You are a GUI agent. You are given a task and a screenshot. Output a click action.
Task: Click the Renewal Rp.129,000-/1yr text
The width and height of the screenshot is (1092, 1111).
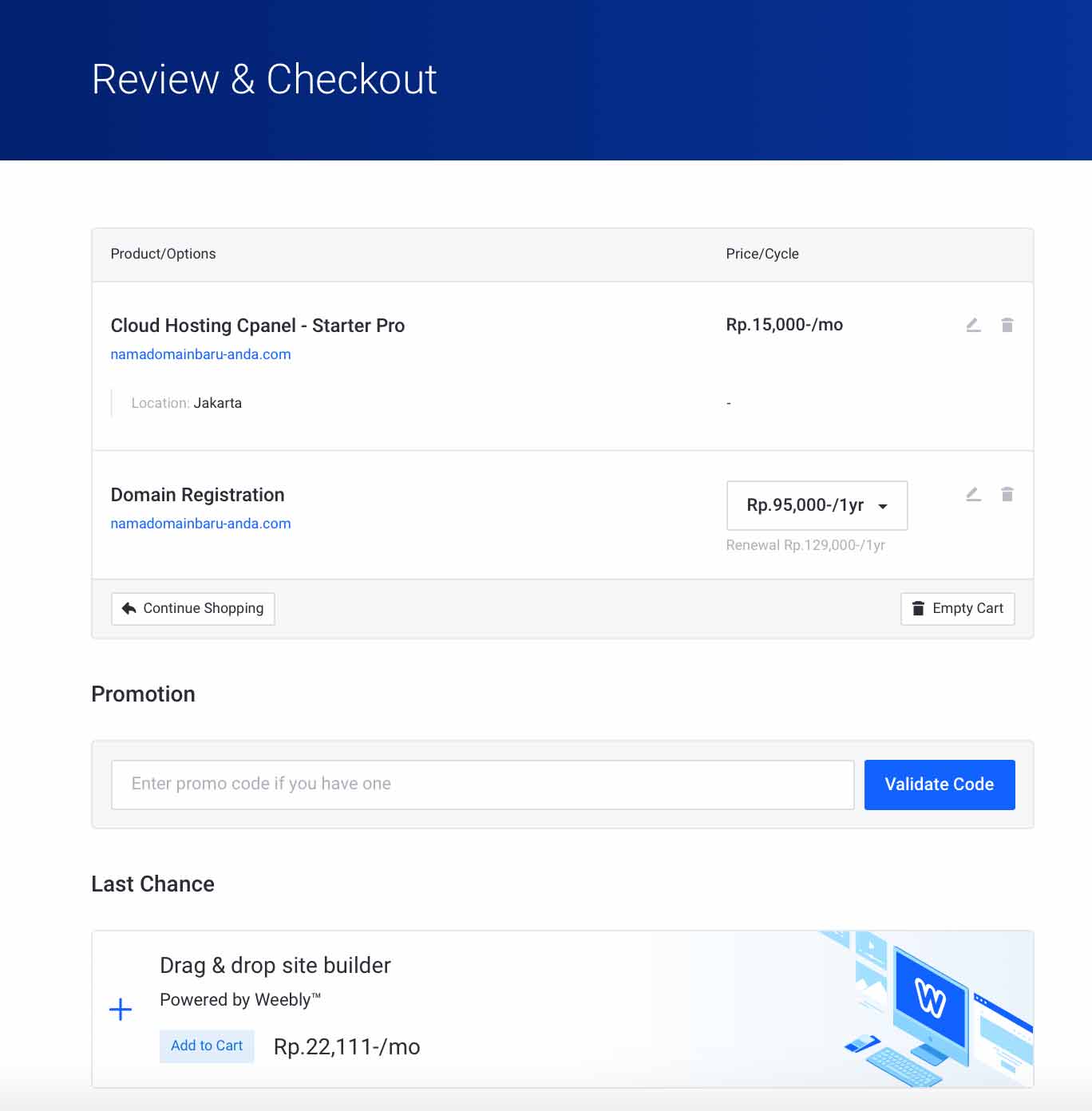(805, 545)
